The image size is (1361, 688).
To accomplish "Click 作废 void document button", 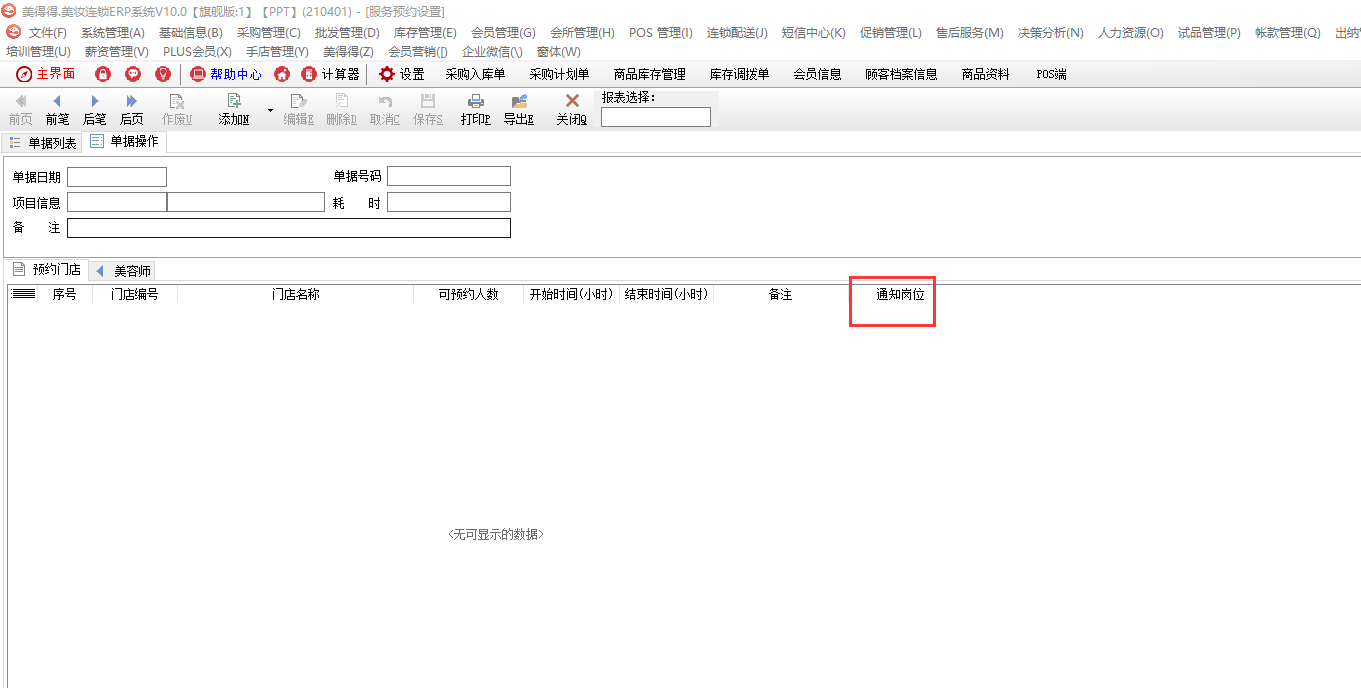I will coord(177,110).
